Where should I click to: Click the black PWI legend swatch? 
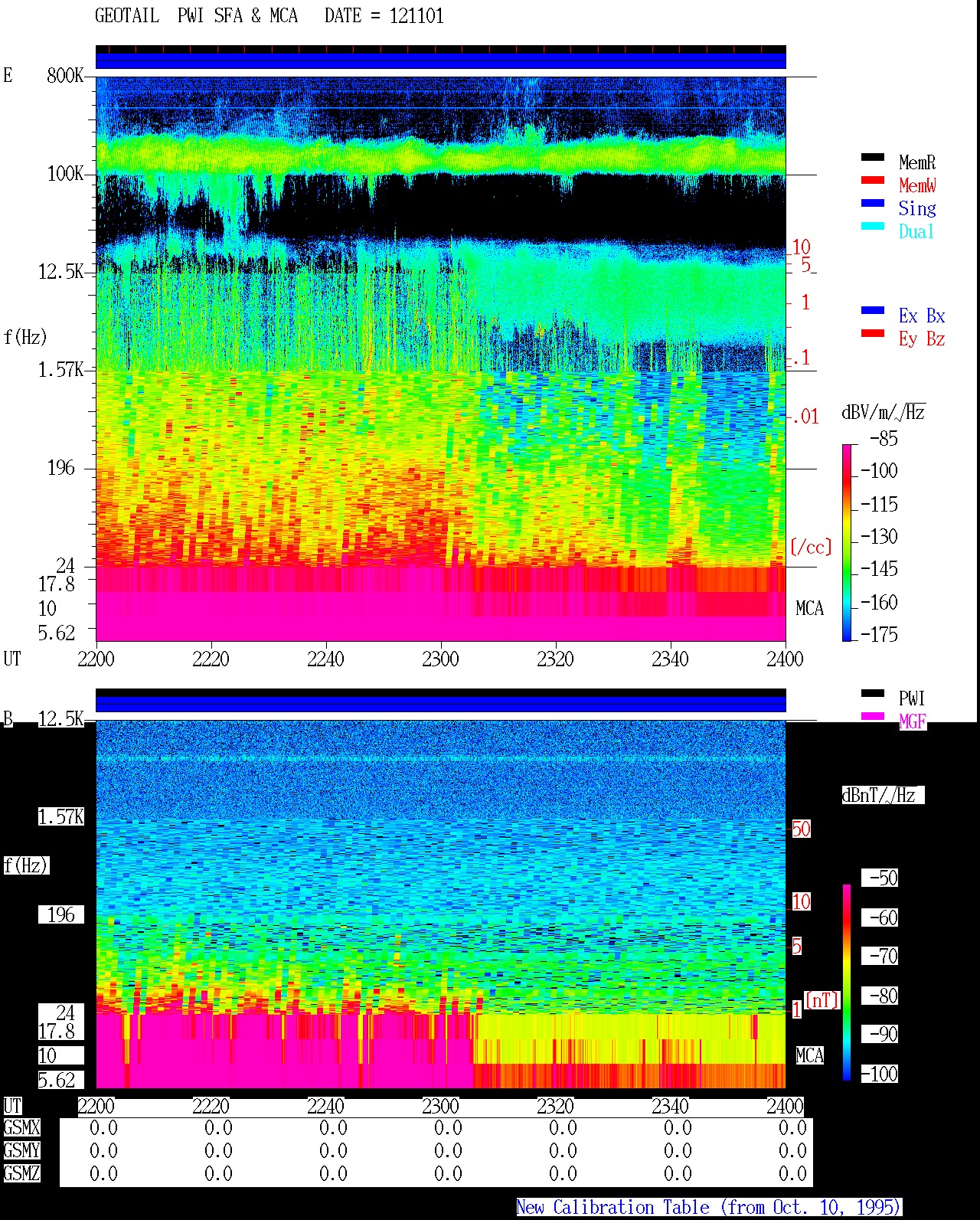[873, 693]
